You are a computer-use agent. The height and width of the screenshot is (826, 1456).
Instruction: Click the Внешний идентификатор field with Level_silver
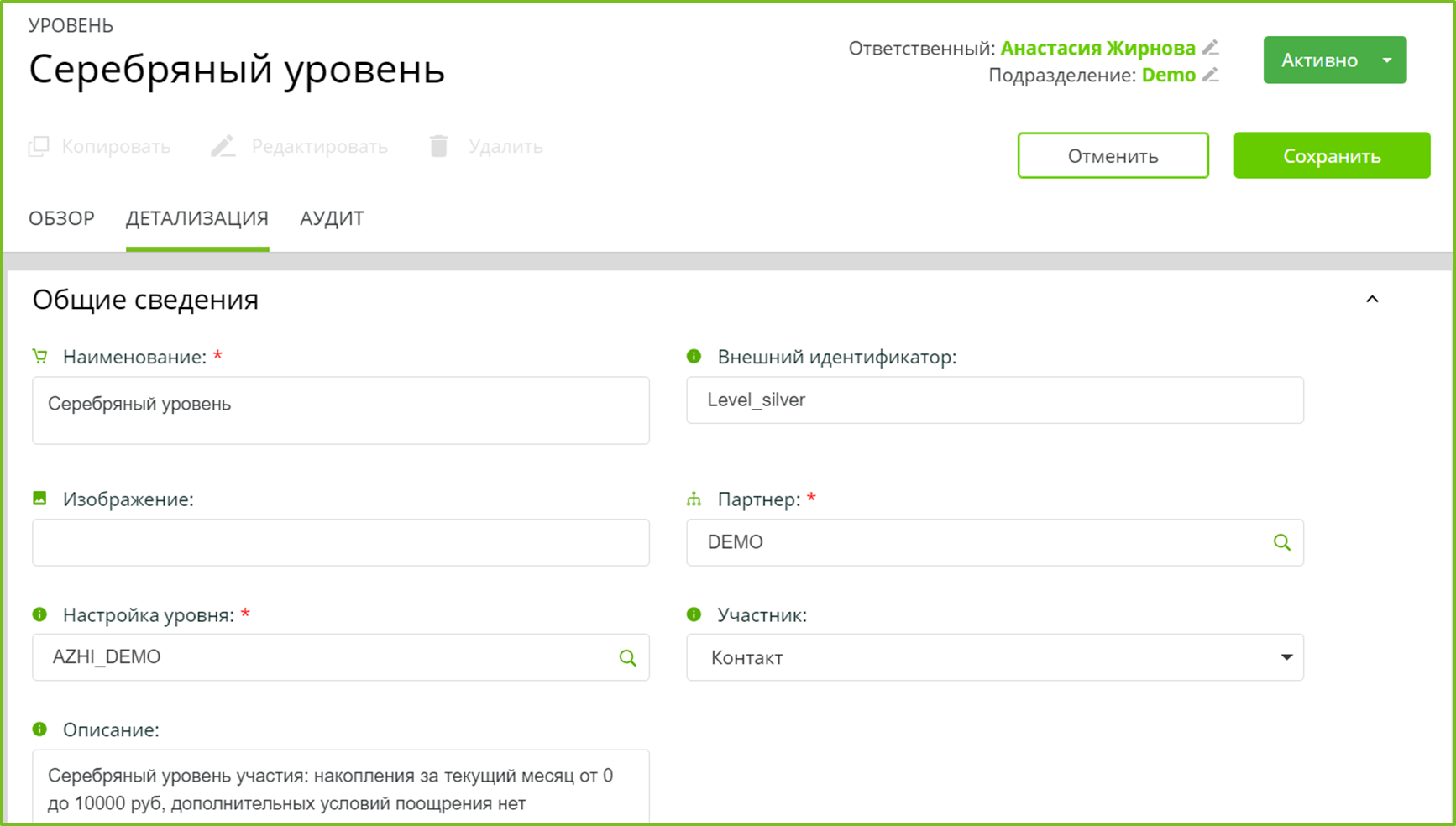coord(994,400)
